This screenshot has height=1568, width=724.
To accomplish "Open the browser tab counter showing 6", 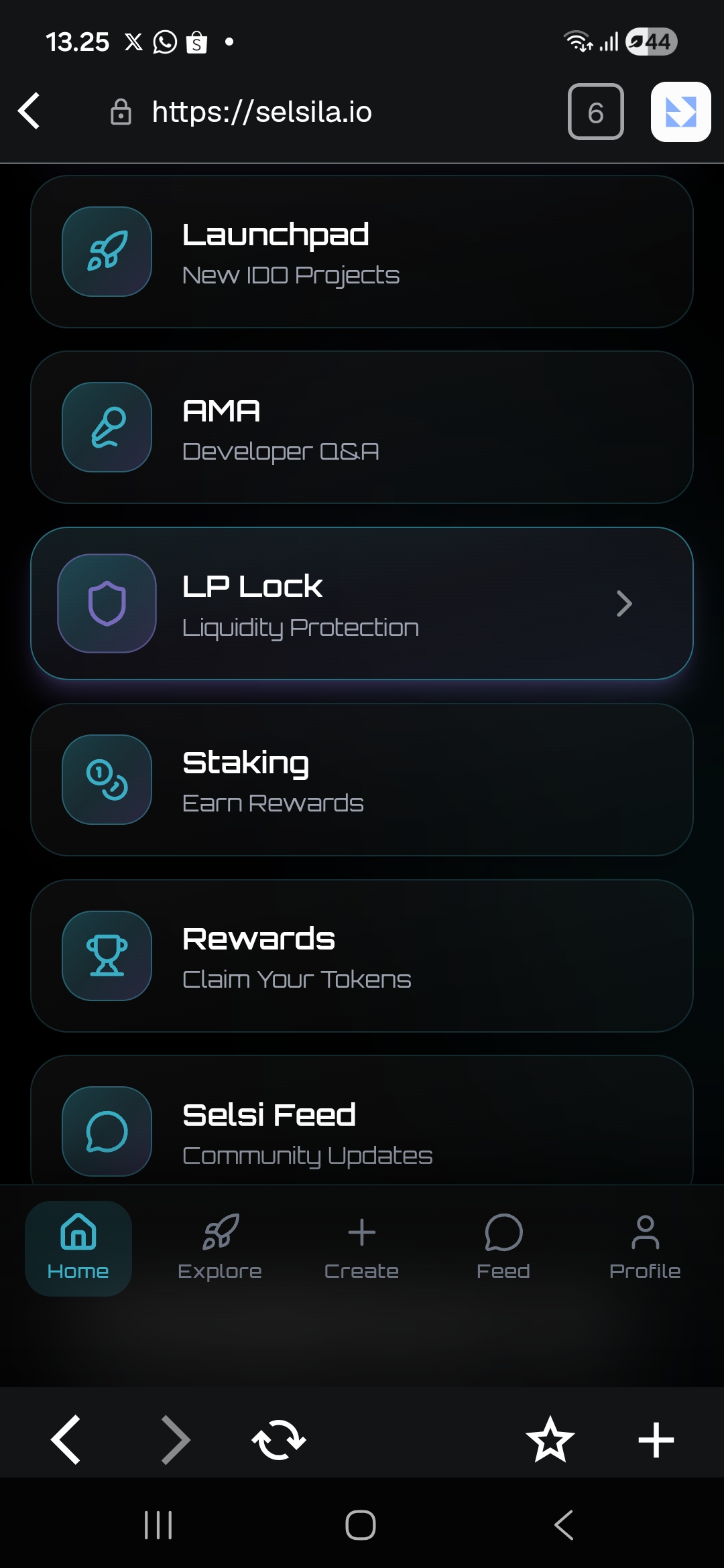I will (595, 112).
